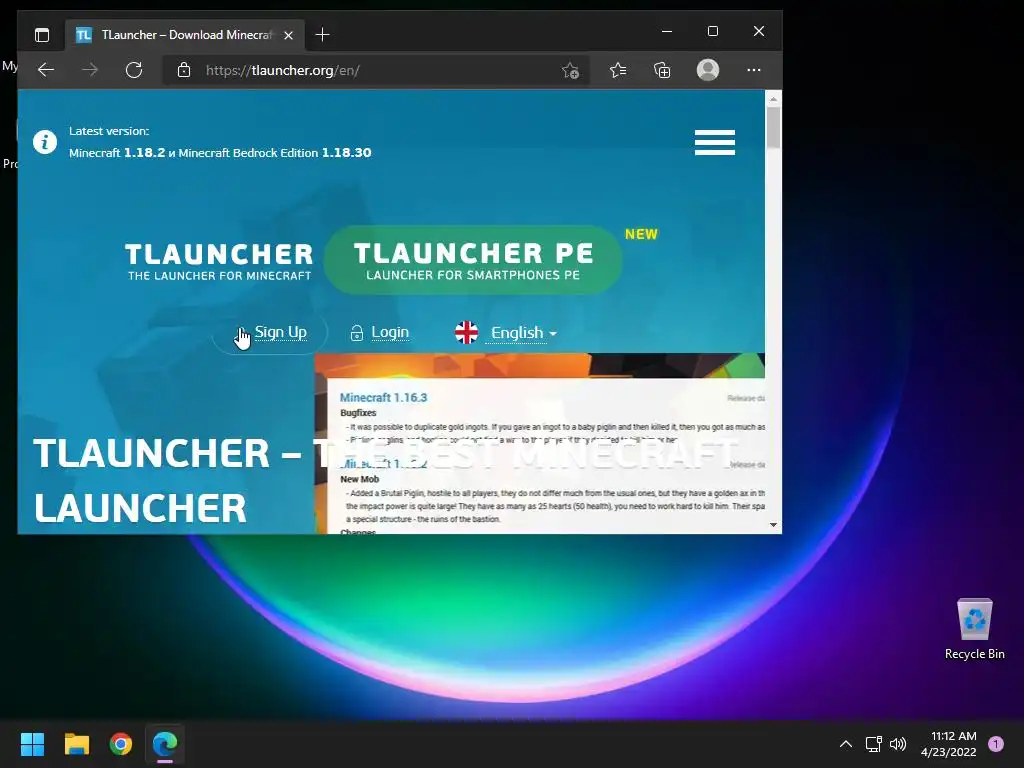1024x768 pixels.
Task: Open the Windows Start menu
Action: tap(32, 744)
